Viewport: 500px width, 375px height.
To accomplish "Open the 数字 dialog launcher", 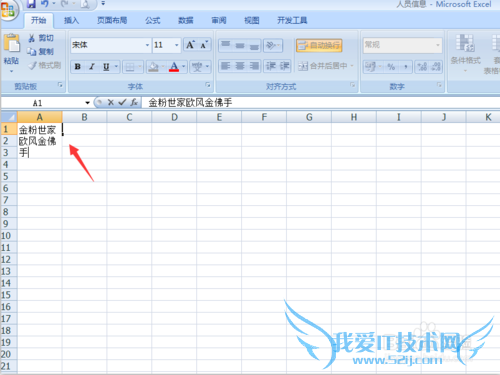I will pos(439,85).
